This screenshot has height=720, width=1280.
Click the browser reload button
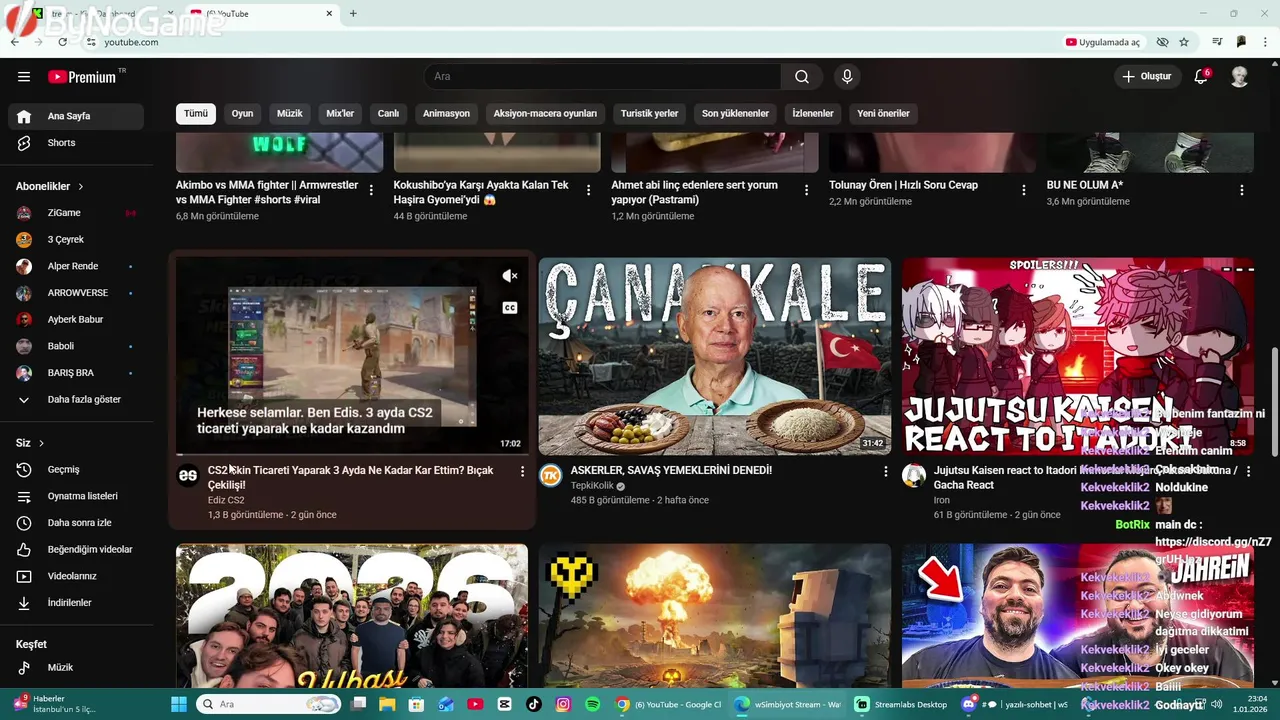62,42
